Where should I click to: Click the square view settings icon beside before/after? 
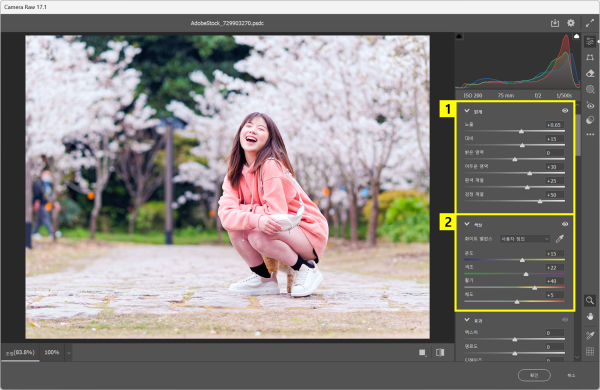click(x=422, y=352)
